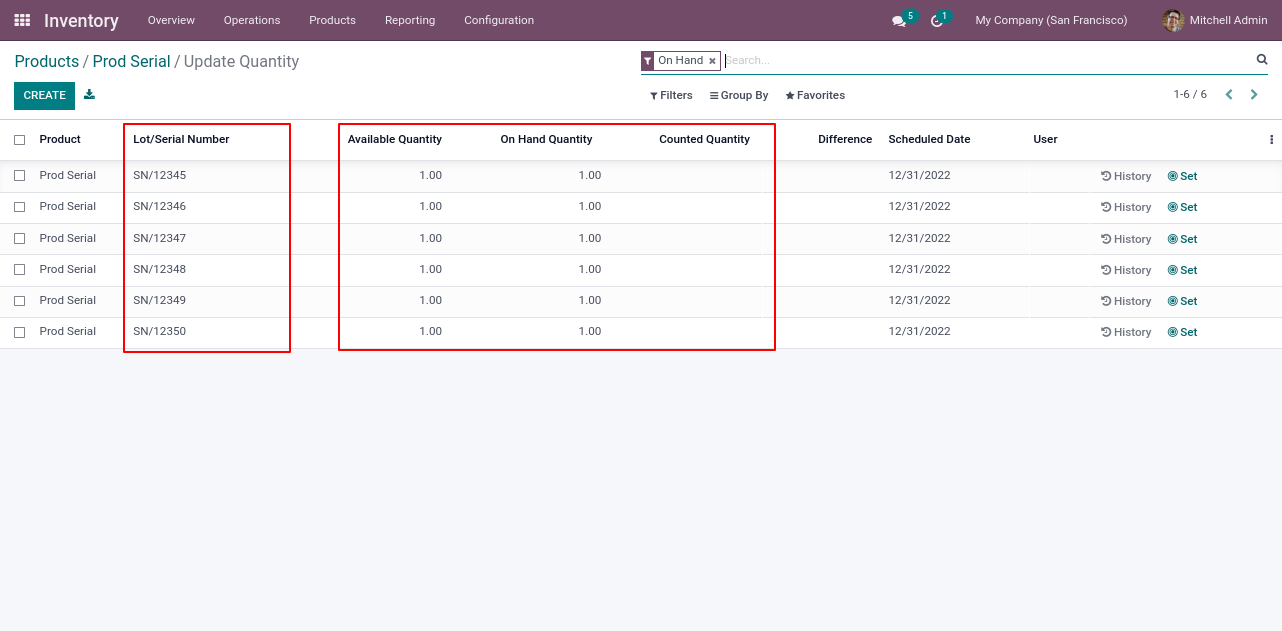Open the Operations menu
1282x631 pixels.
click(x=252, y=20)
